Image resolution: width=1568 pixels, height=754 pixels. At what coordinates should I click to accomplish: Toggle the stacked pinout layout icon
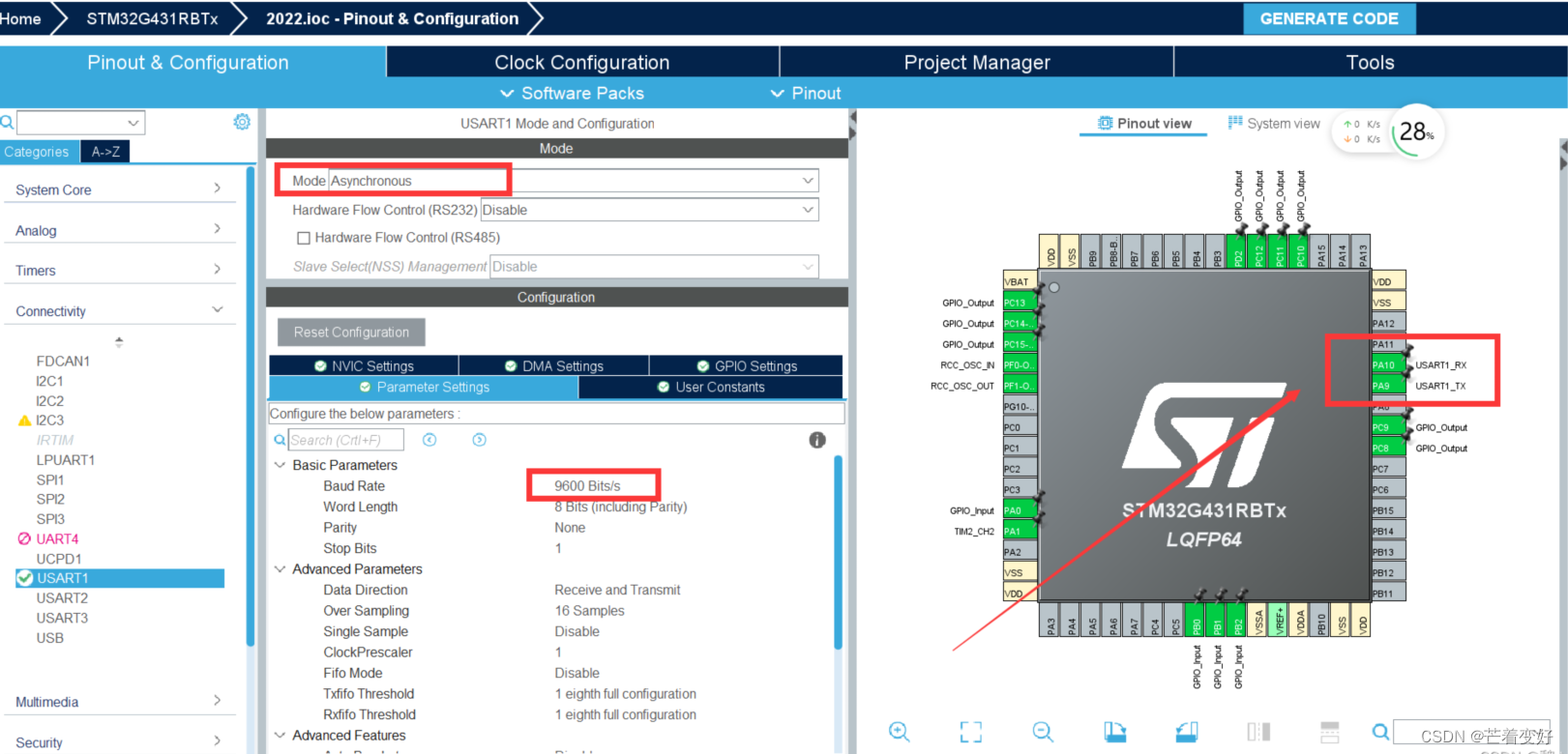pos(1330,732)
